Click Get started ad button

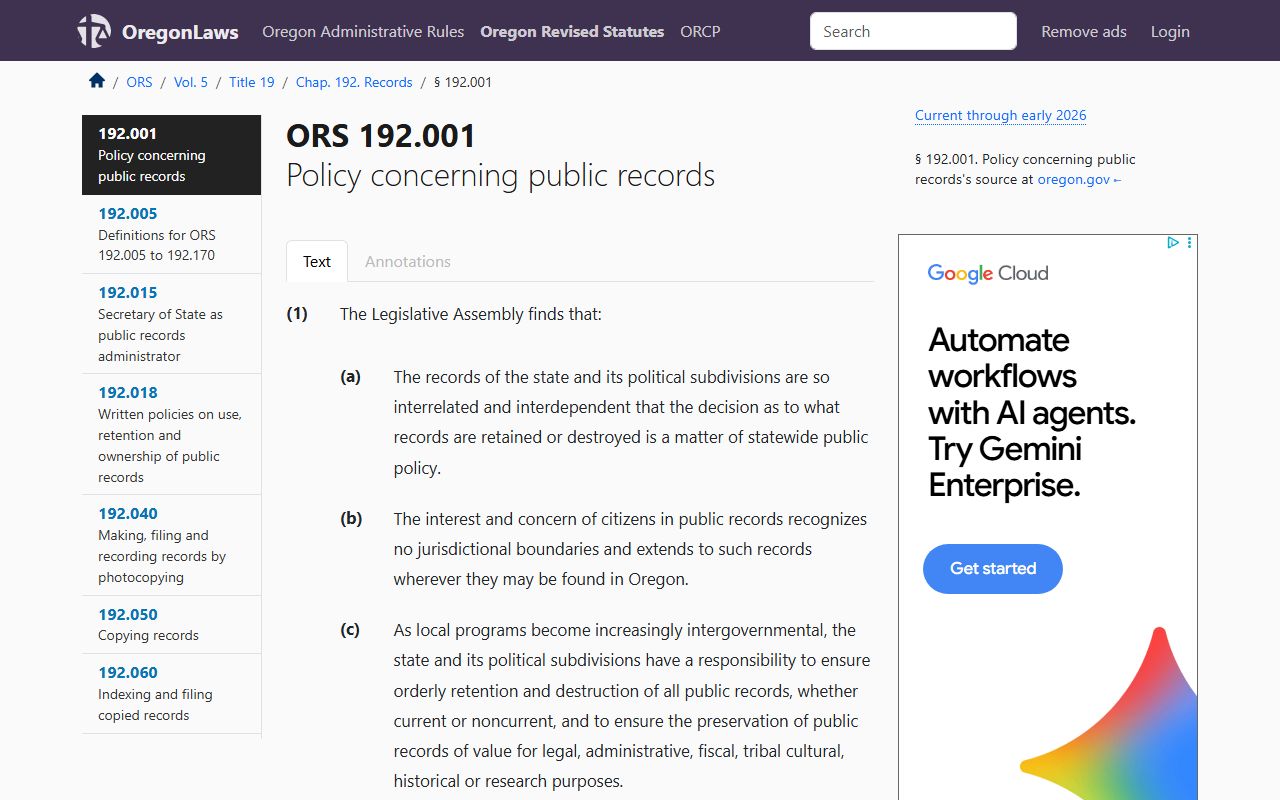(x=993, y=569)
